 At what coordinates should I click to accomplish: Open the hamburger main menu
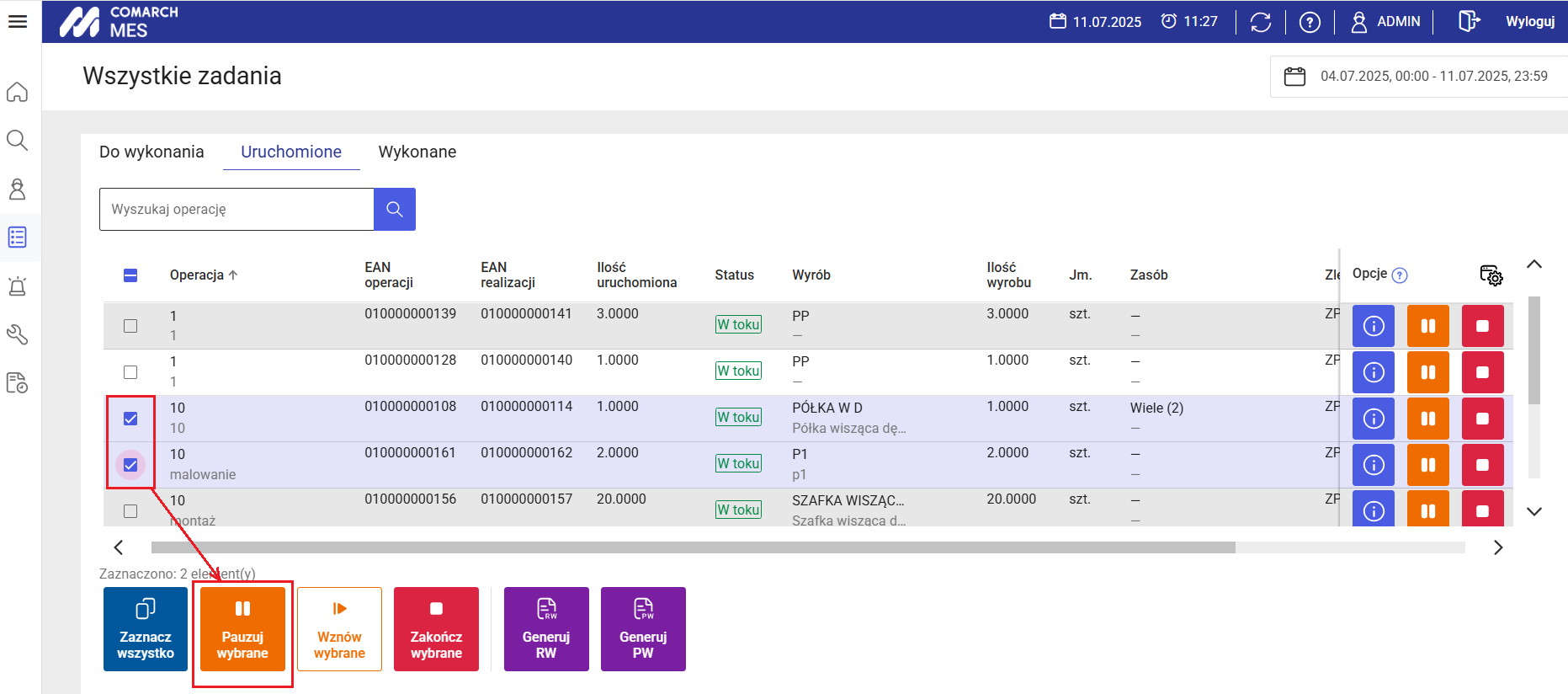[18, 21]
